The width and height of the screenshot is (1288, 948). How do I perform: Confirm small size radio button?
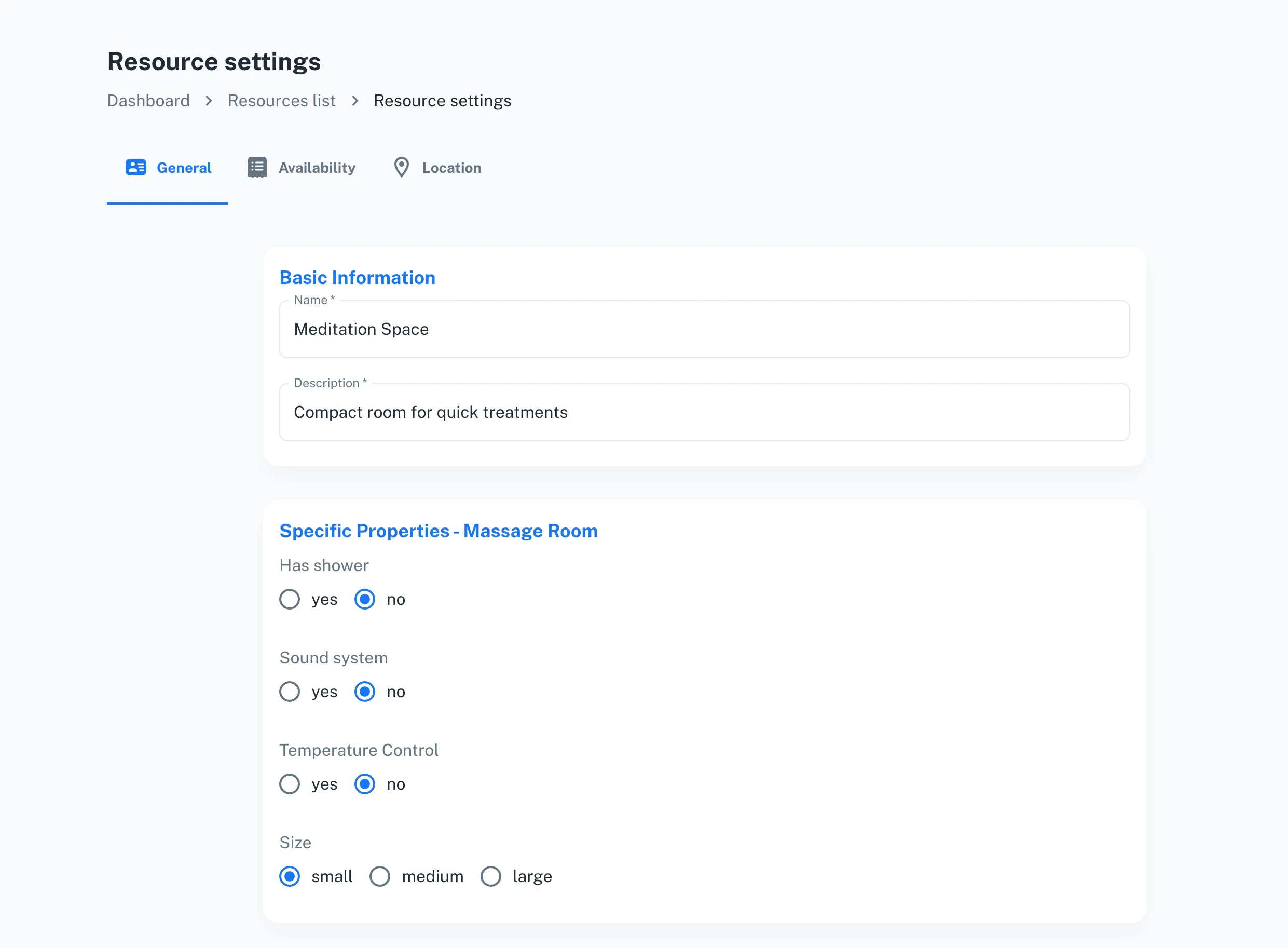point(290,876)
